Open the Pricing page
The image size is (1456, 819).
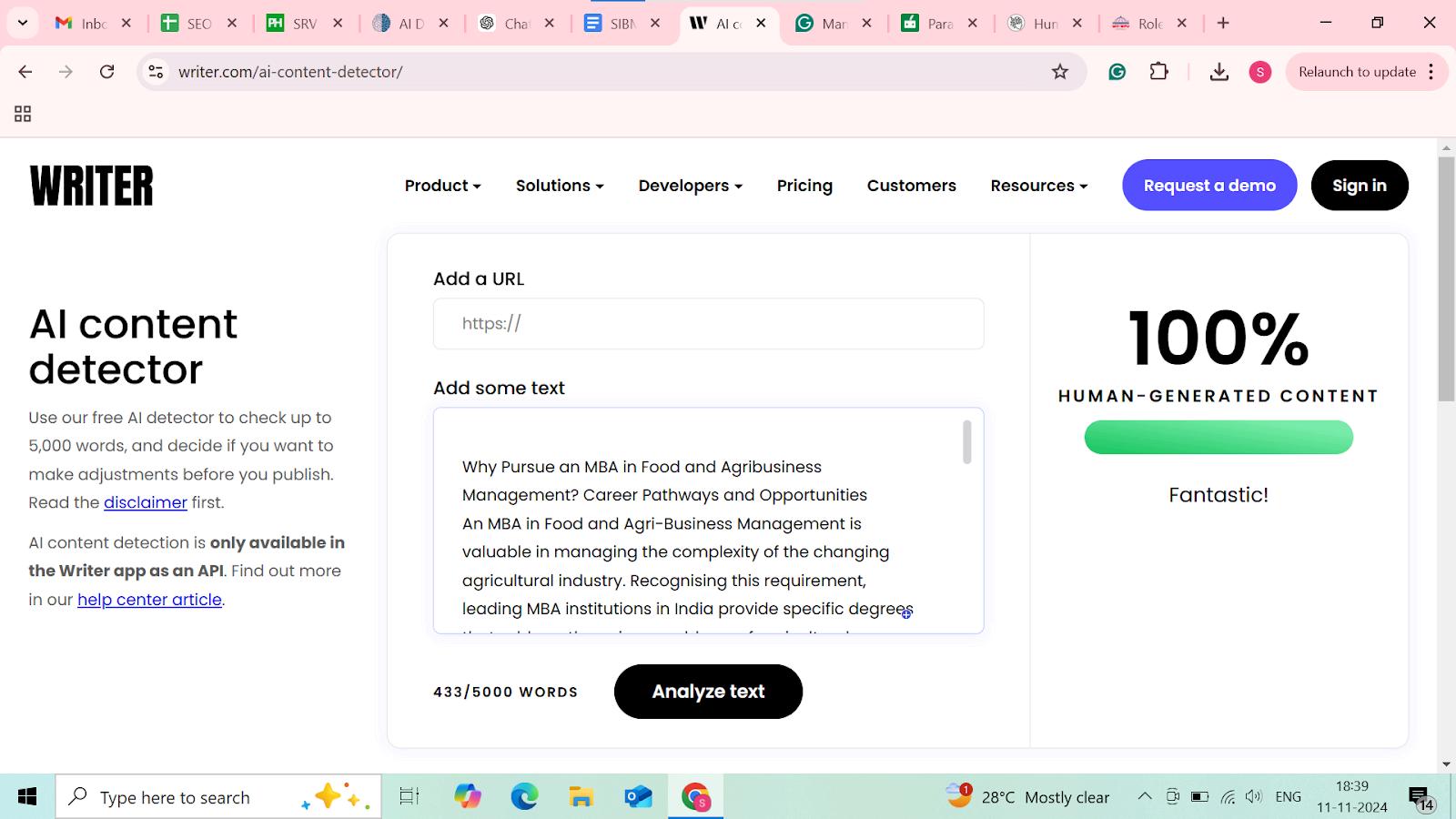(x=804, y=186)
